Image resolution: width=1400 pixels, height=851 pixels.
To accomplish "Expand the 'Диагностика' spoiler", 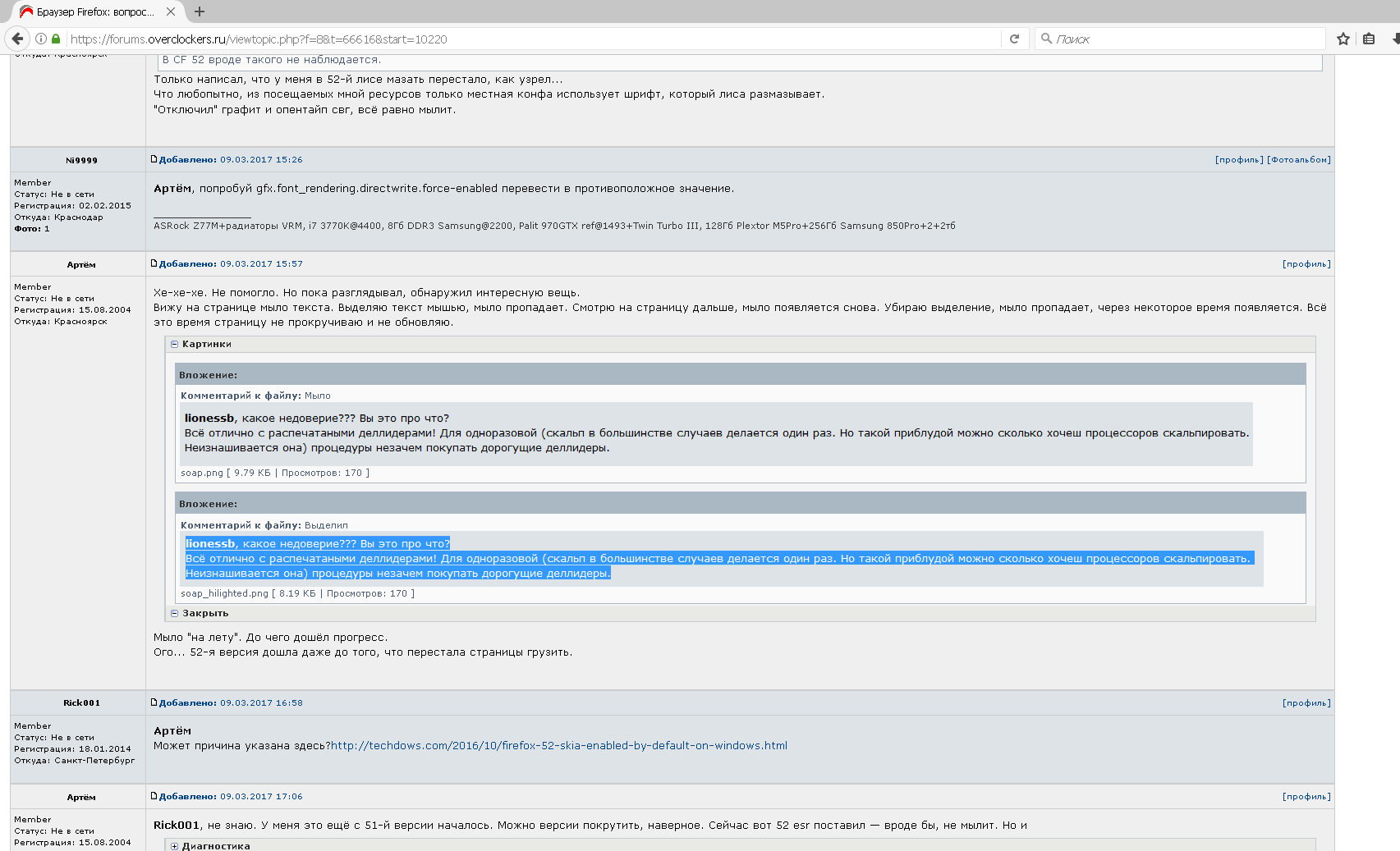I will point(174,846).
